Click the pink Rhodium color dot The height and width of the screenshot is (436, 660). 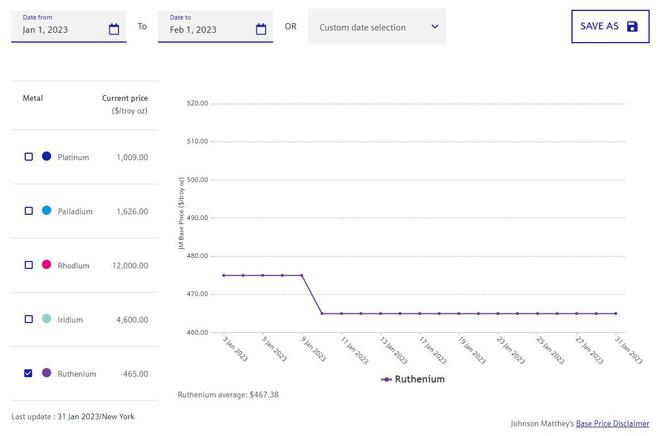pos(46,265)
